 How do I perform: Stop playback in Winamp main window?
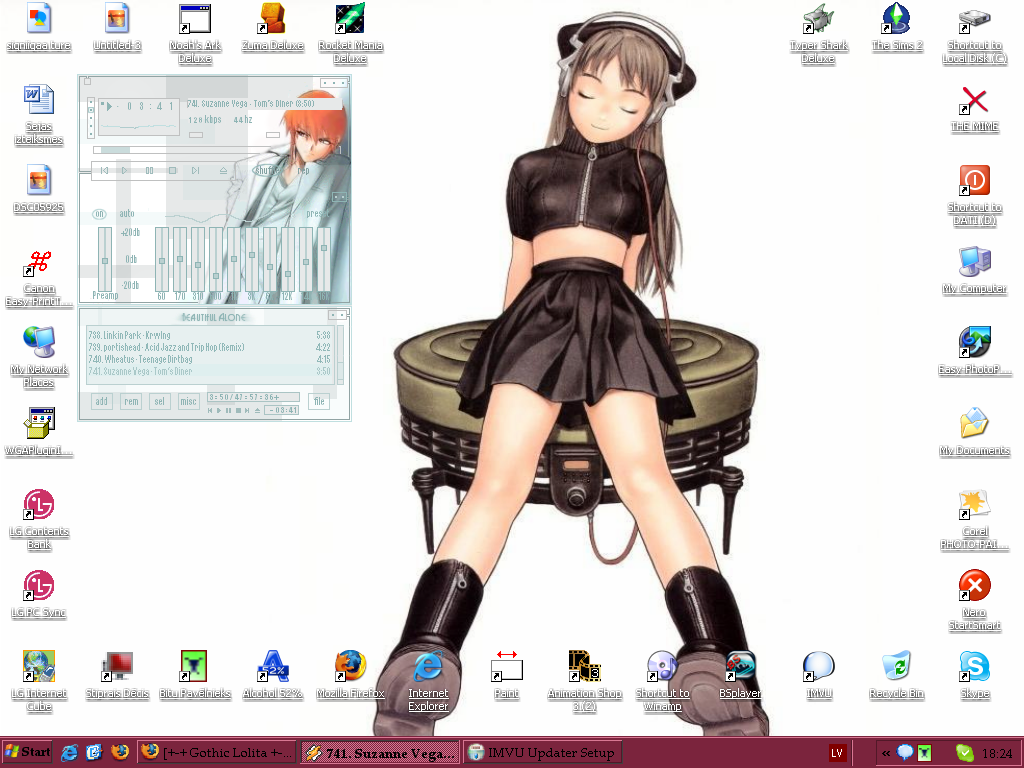click(172, 170)
